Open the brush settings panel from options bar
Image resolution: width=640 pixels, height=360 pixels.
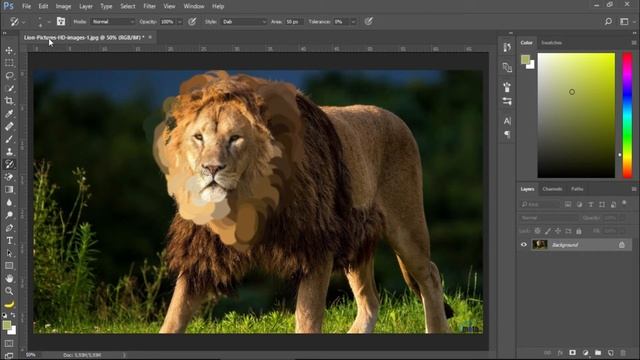tap(60, 21)
